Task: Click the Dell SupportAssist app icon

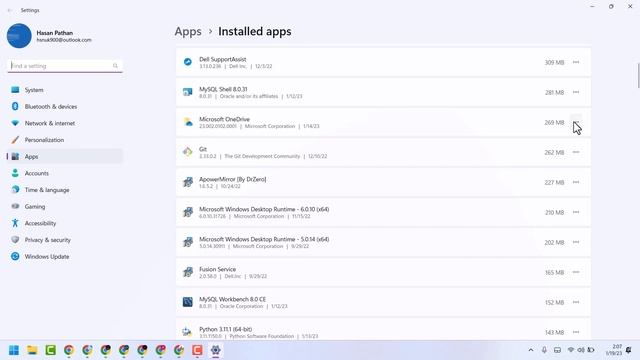Action: coord(188,62)
